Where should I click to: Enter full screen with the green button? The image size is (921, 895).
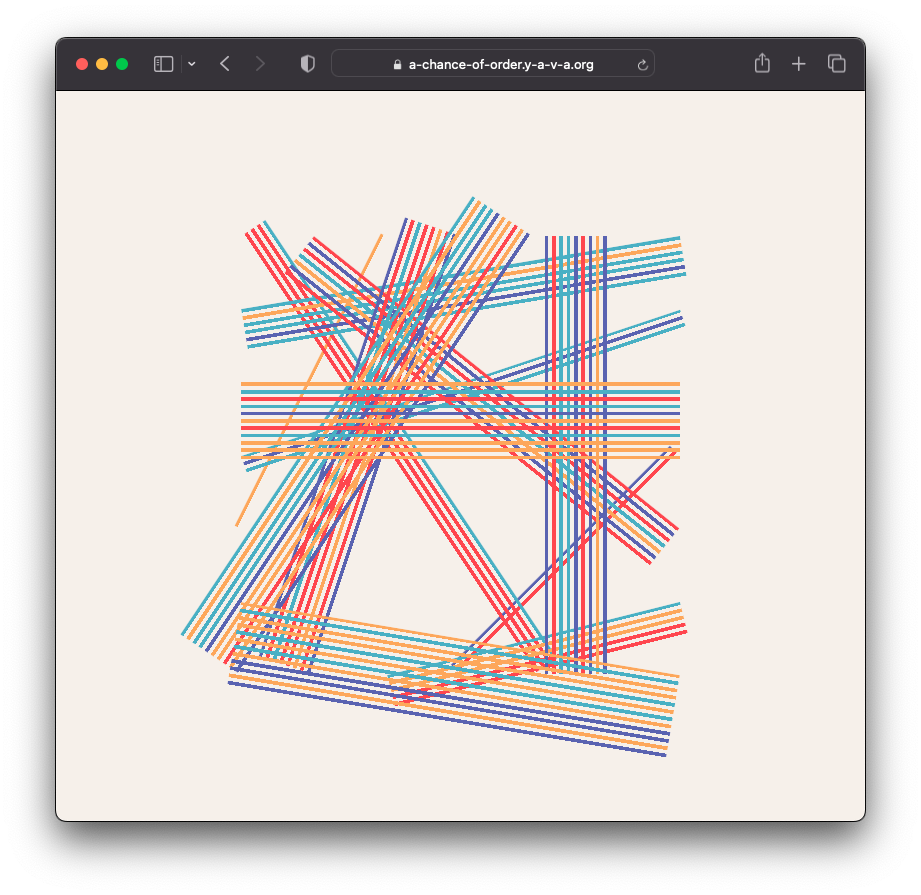coord(122,64)
